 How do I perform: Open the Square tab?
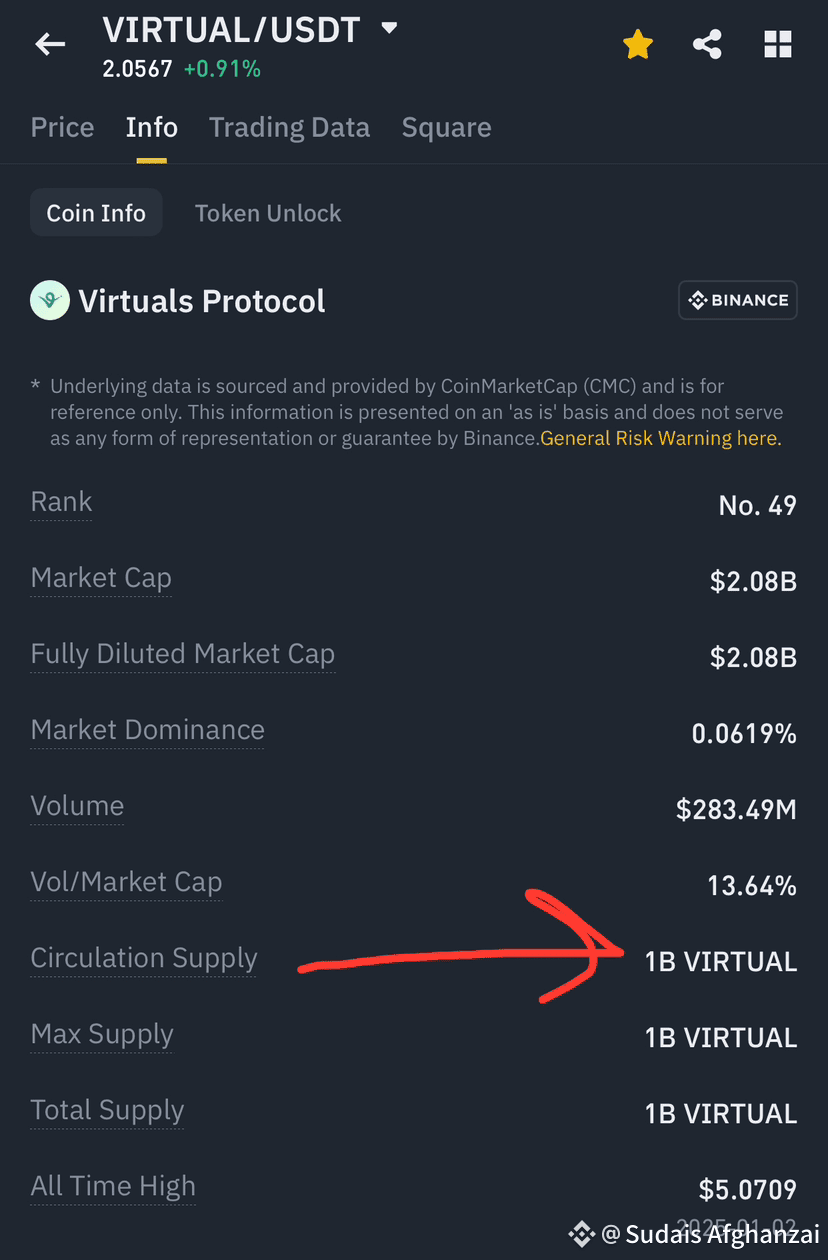(446, 127)
